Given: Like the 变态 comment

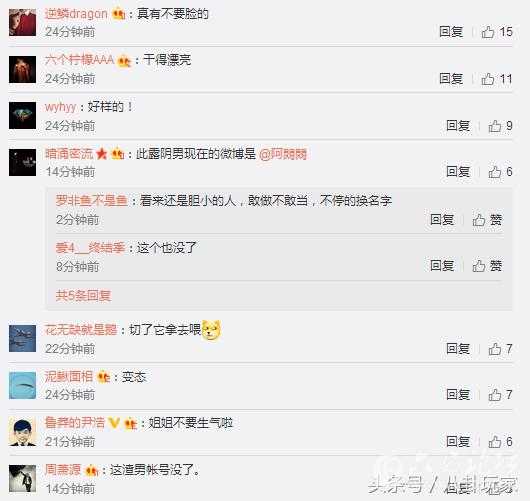Looking at the screenshot, I should [500, 395].
